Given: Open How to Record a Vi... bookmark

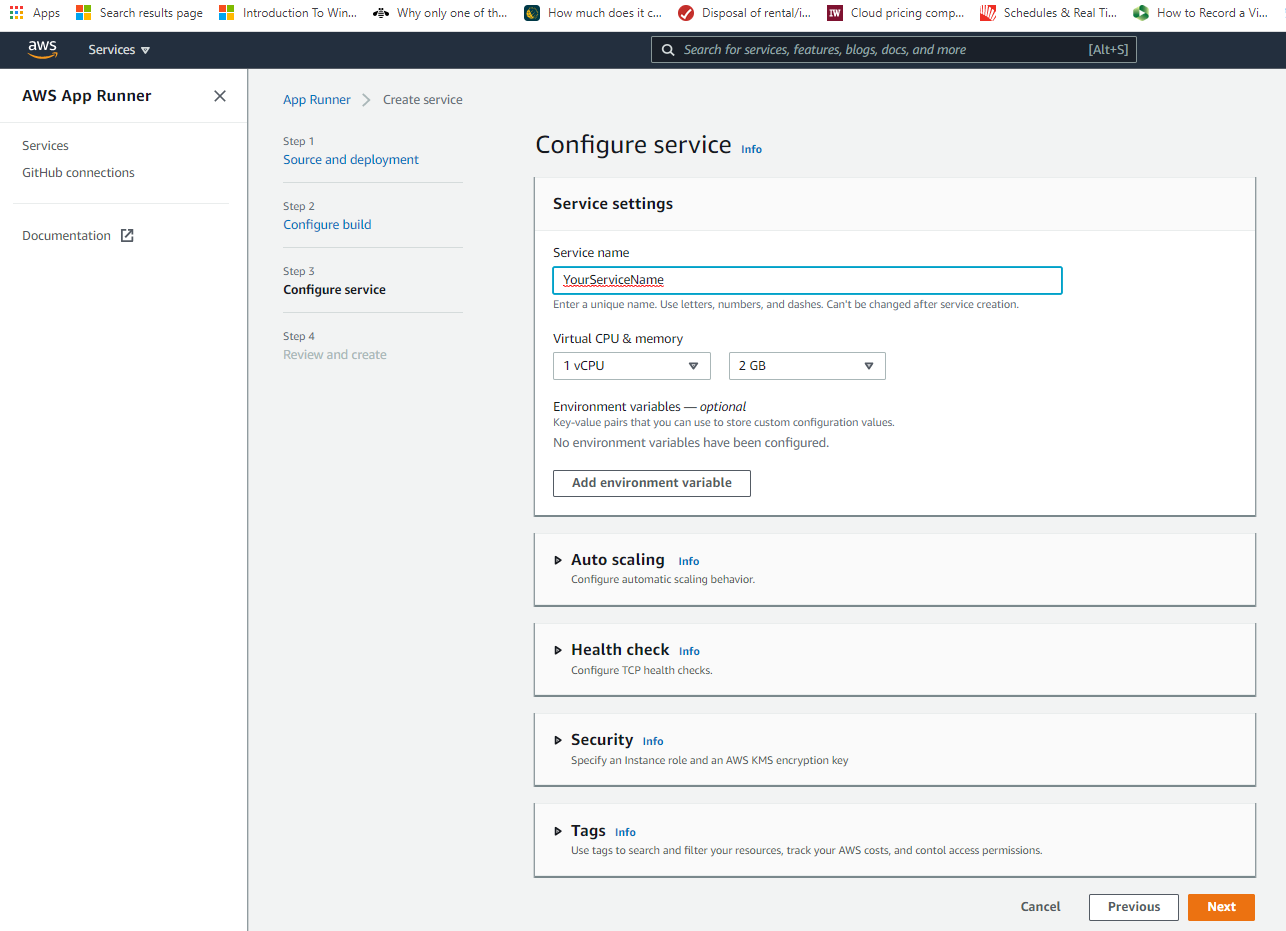Looking at the screenshot, I should pyautogui.click(x=1202, y=13).
